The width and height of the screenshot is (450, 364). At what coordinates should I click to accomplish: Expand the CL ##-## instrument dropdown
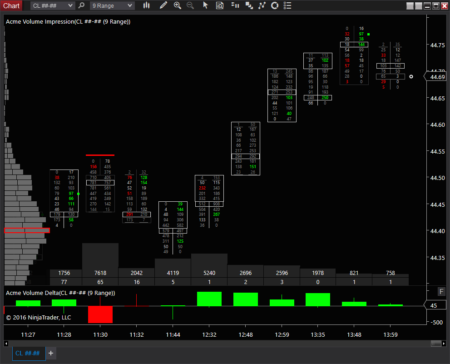52,6
